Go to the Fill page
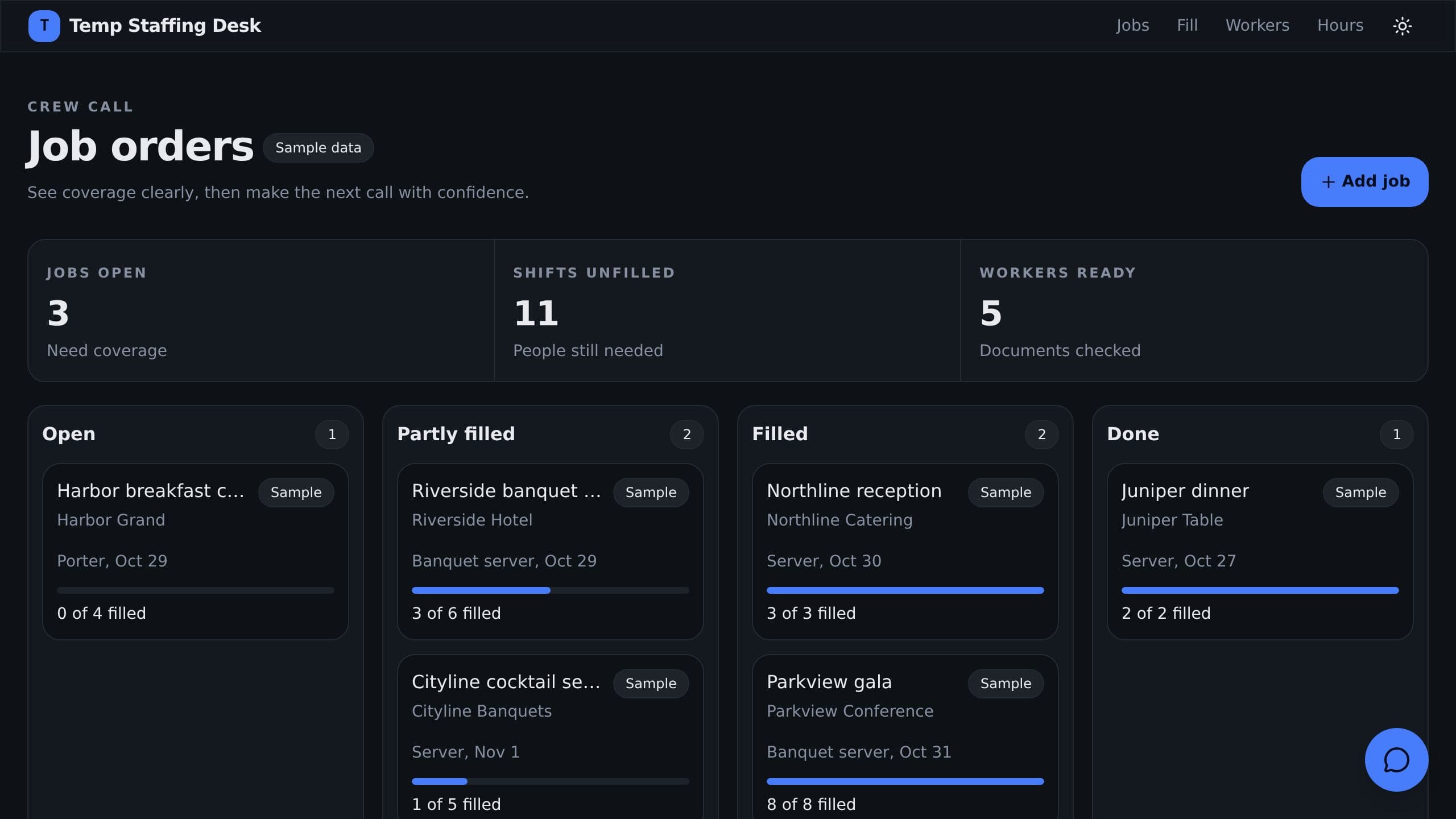The width and height of the screenshot is (1456, 819). tap(1187, 26)
